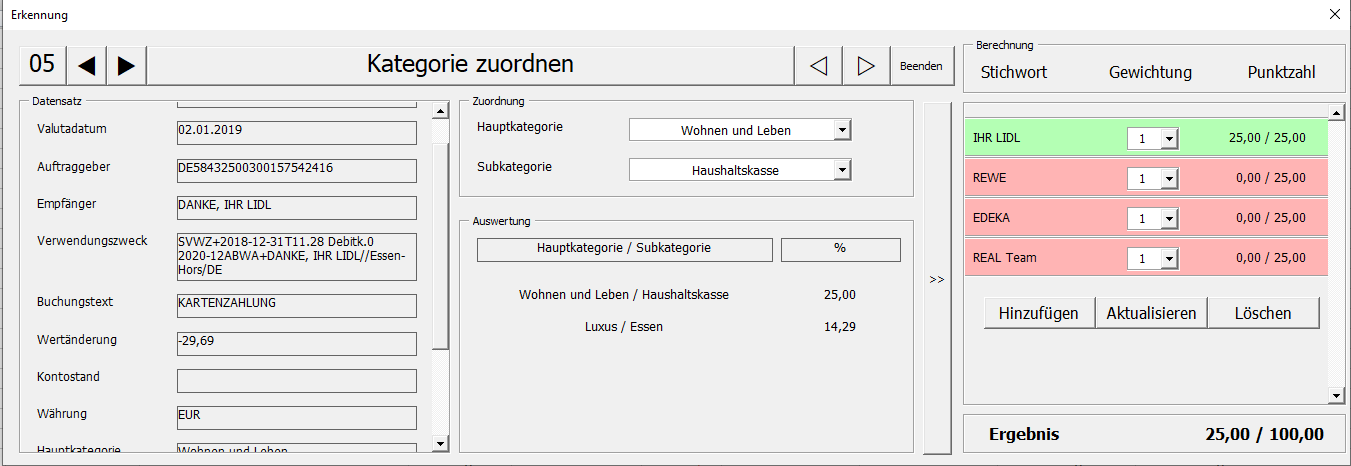Open the Subkategorie dropdown
This screenshot has width=1351, height=466.
(842, 170)
